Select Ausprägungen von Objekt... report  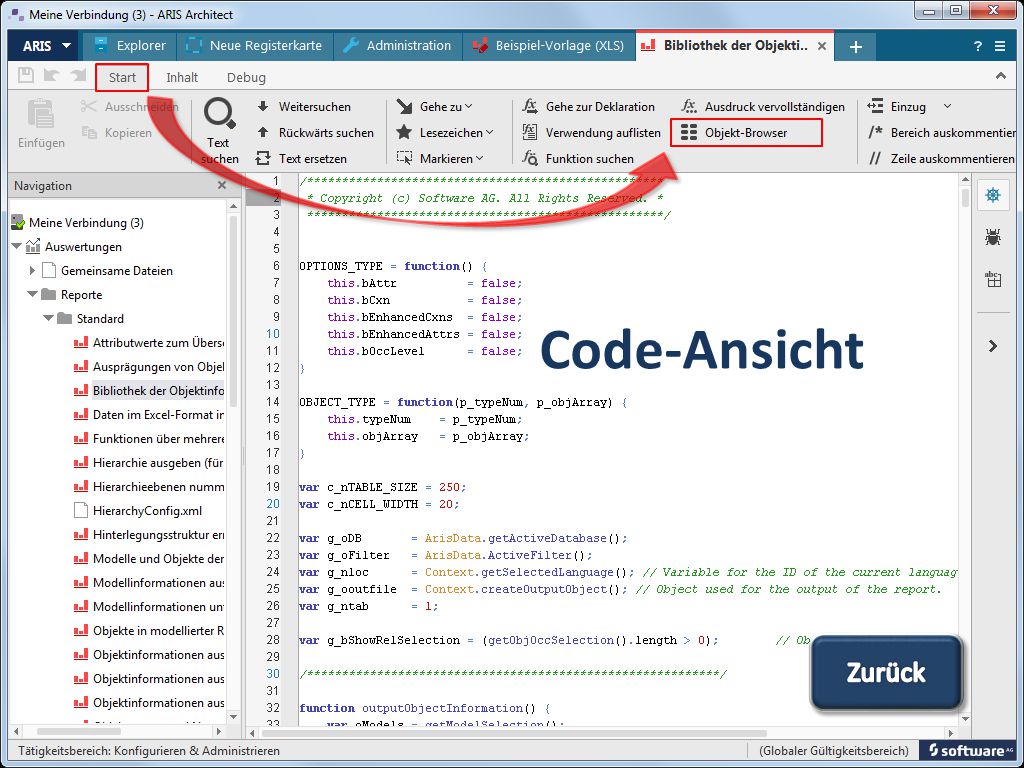(158, 366)
